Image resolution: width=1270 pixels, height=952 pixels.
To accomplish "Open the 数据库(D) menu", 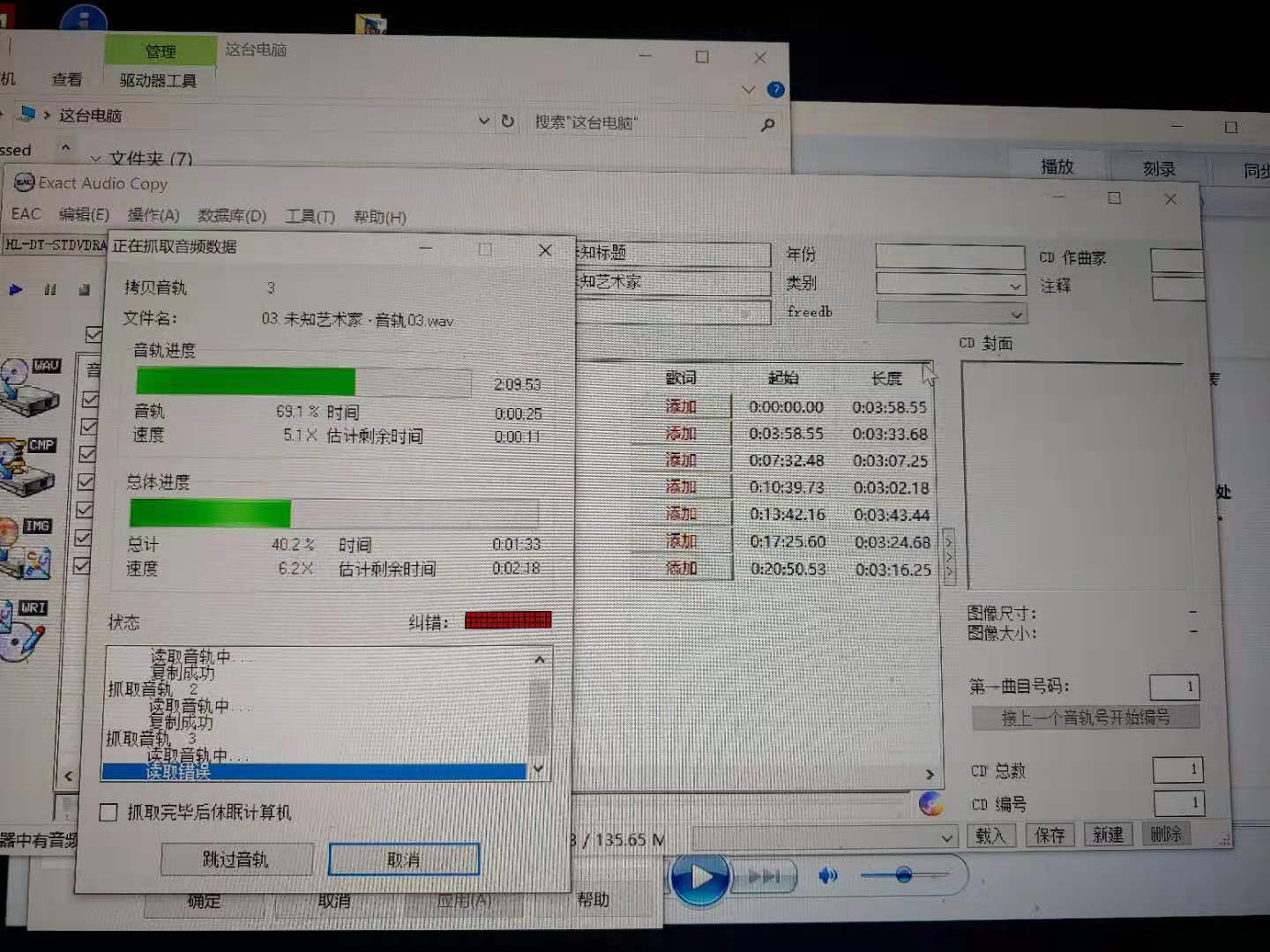I will click(x=232, y=216).
